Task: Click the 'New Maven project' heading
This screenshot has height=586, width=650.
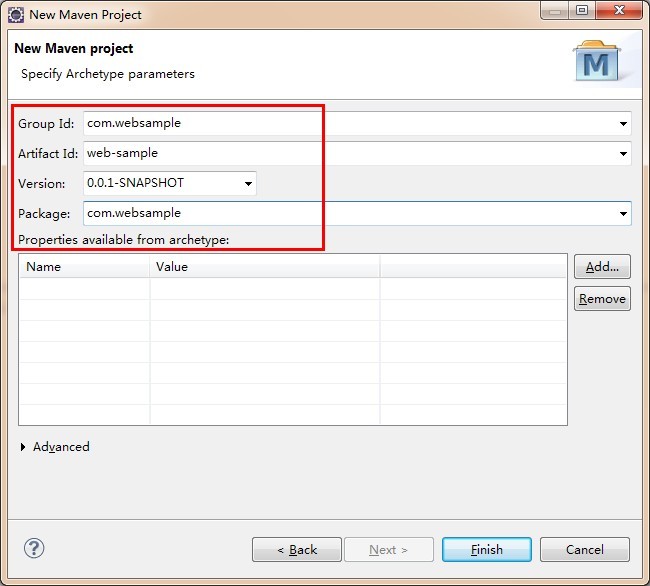Action: point(74,48)
